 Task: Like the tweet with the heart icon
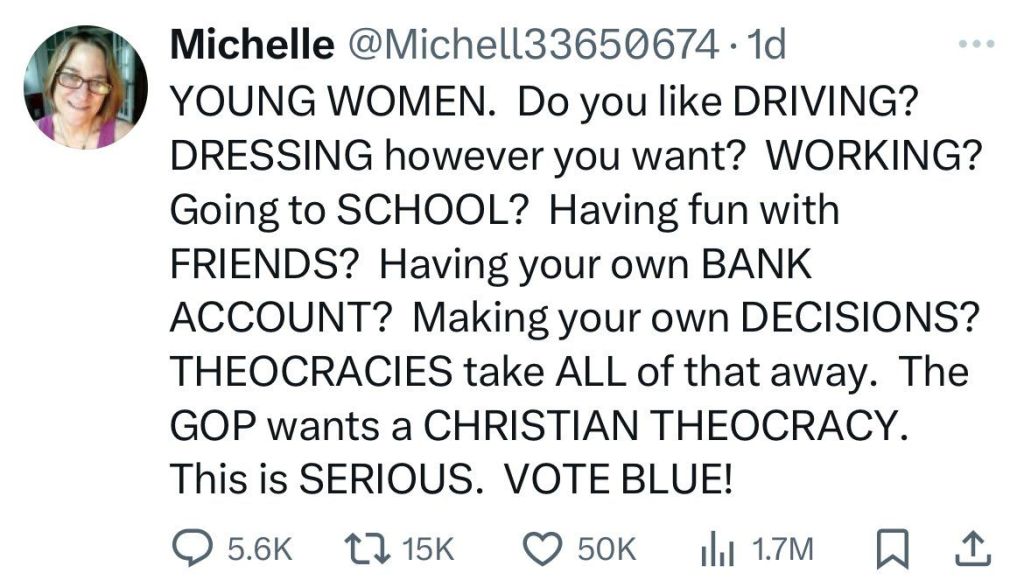point(542,547)
